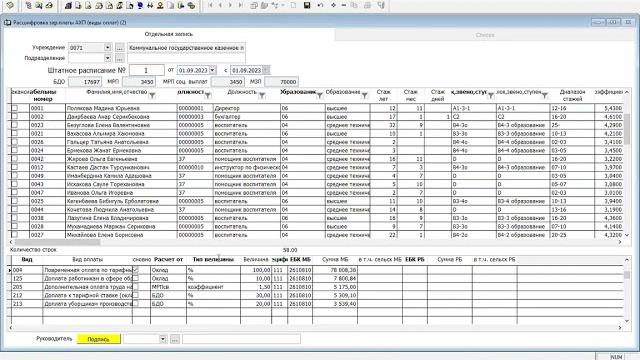
Task: Switch to the Список tab
Action: coord(485,35)
